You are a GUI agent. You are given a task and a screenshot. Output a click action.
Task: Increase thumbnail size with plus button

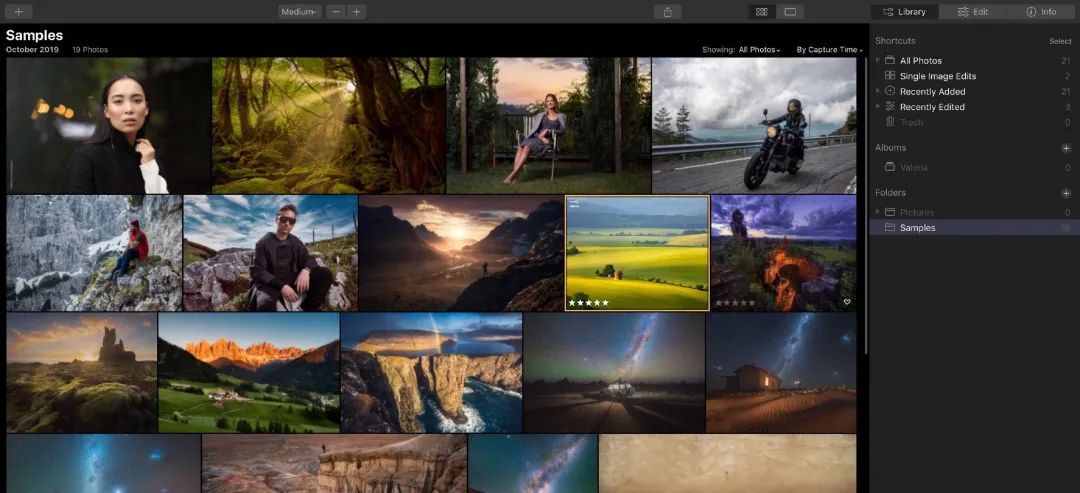pos(356,12)
